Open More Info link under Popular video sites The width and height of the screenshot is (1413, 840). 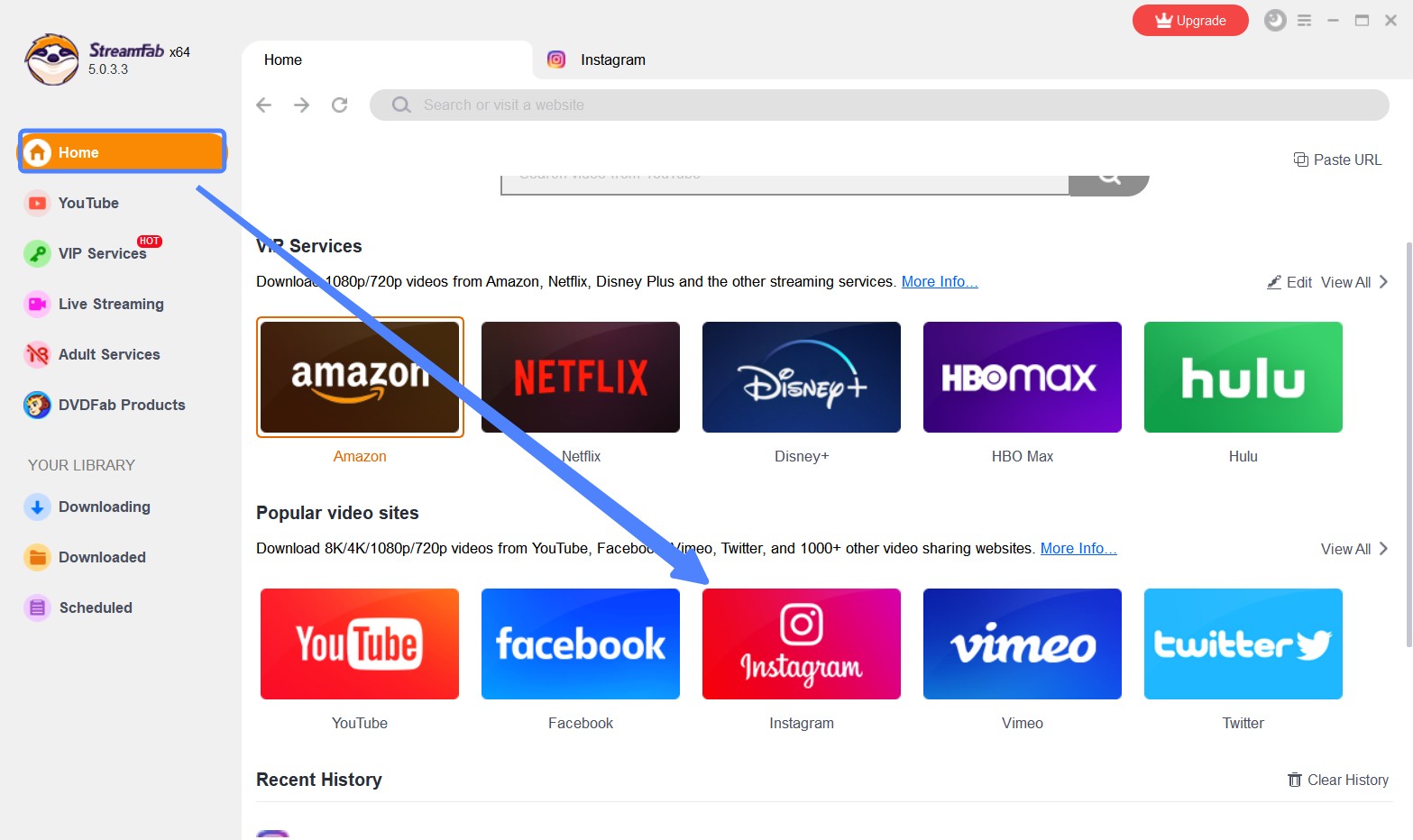click(1078, 548)
